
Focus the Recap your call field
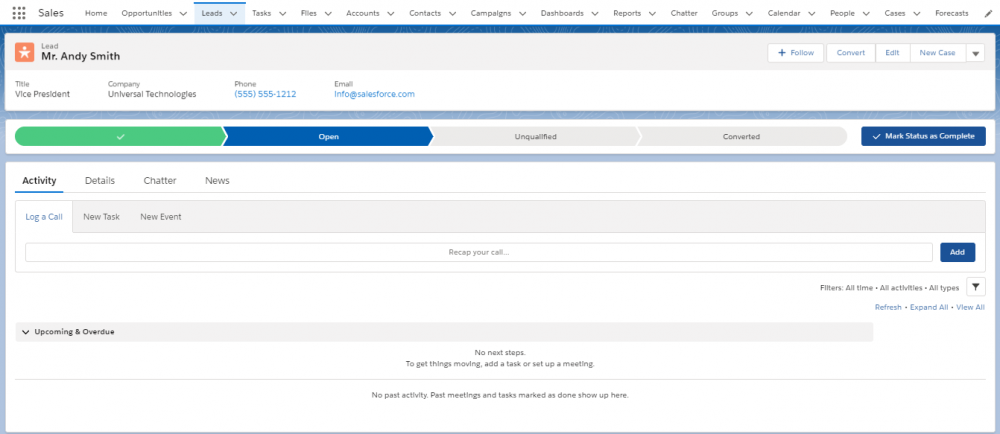[479, 252]
